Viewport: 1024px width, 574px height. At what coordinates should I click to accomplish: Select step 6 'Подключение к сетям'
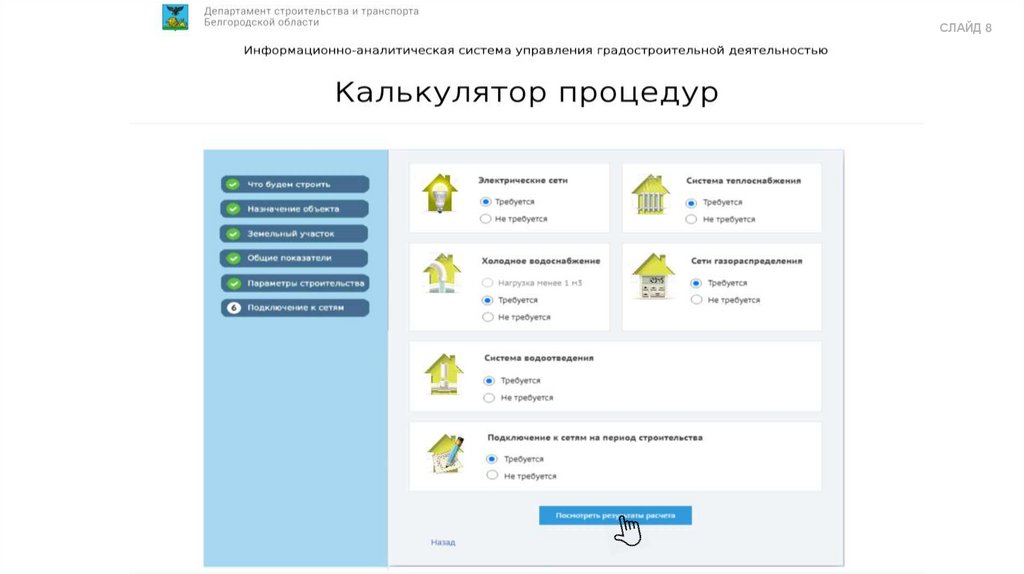pyautogui.click(x=294, y=308)
